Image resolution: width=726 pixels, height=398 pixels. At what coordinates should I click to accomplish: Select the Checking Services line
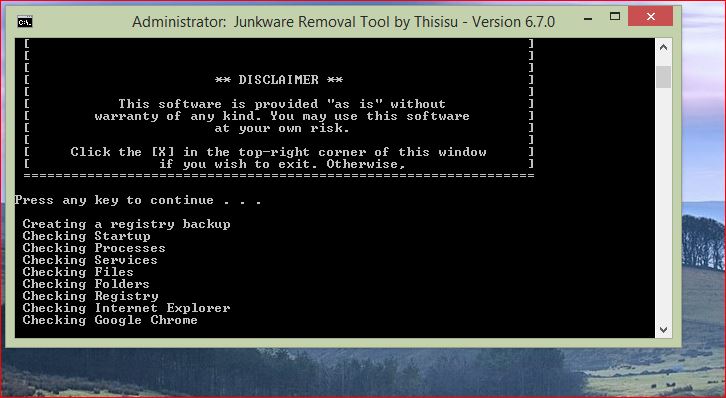point(90,260)
